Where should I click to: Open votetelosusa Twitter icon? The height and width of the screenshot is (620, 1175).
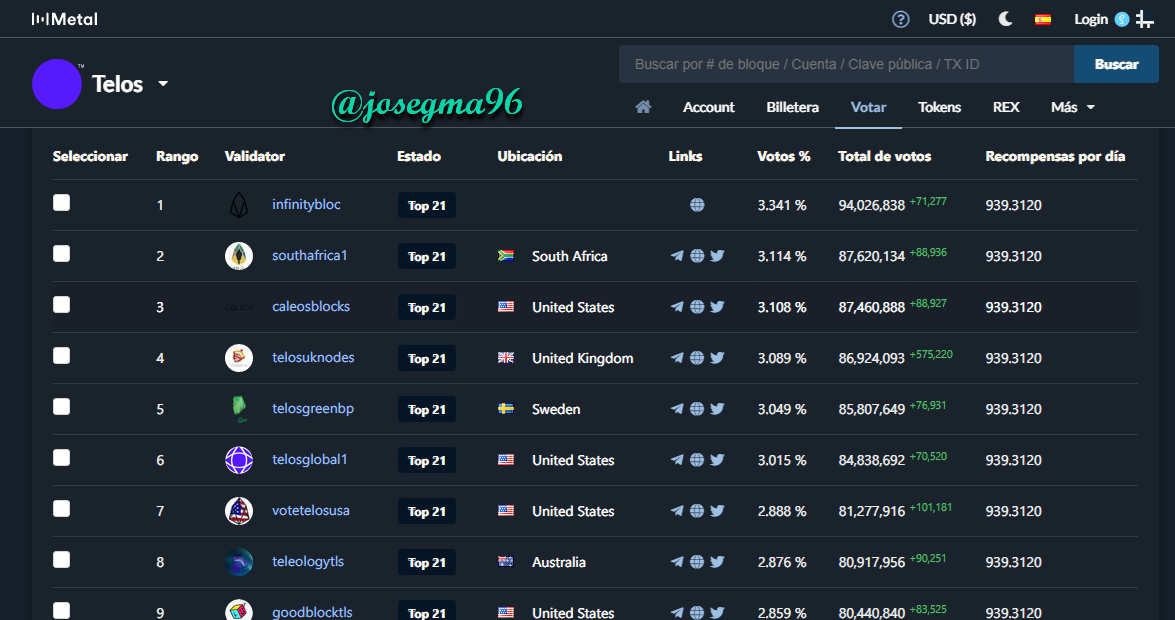point(717,511)
